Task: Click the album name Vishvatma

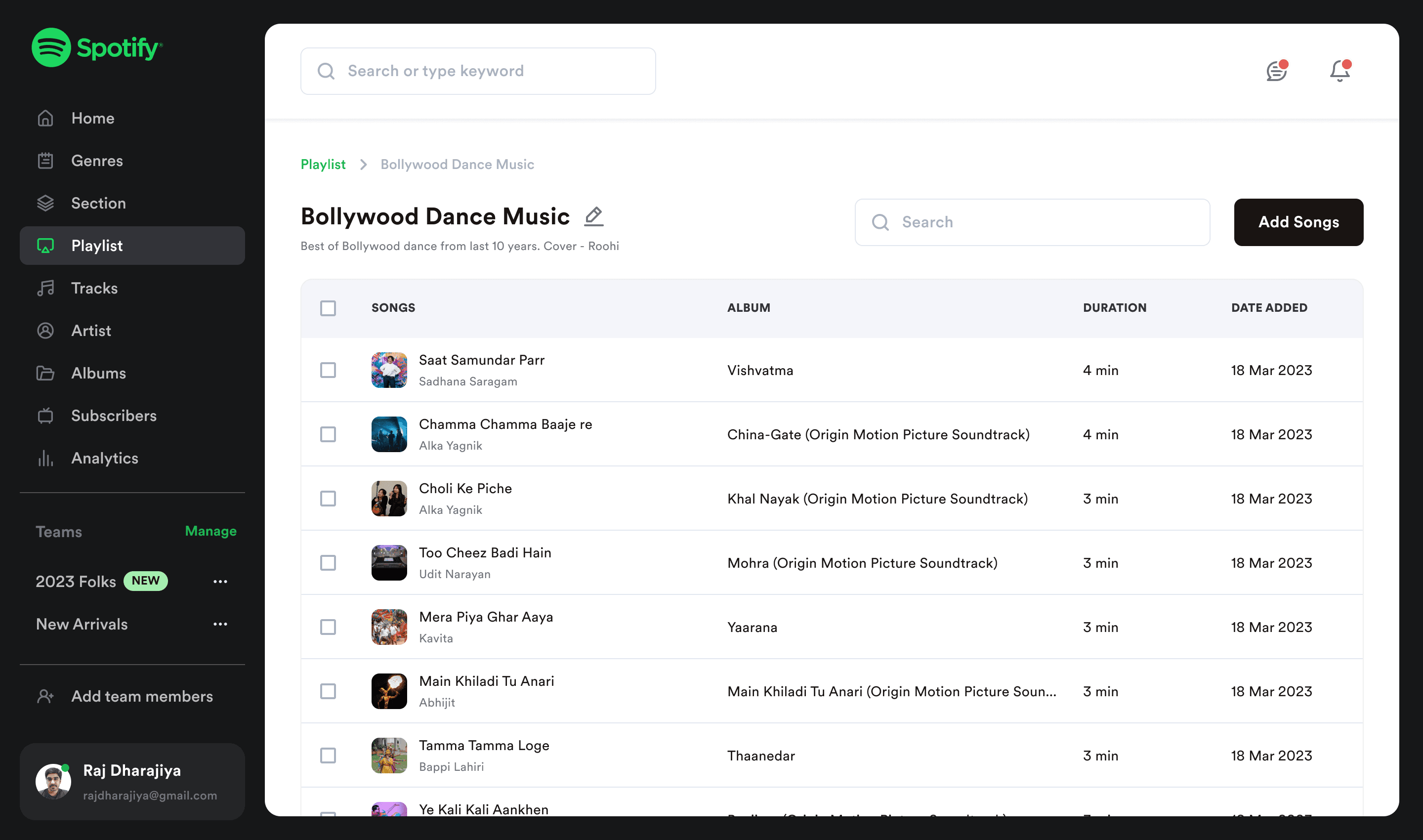Action: 760,370
